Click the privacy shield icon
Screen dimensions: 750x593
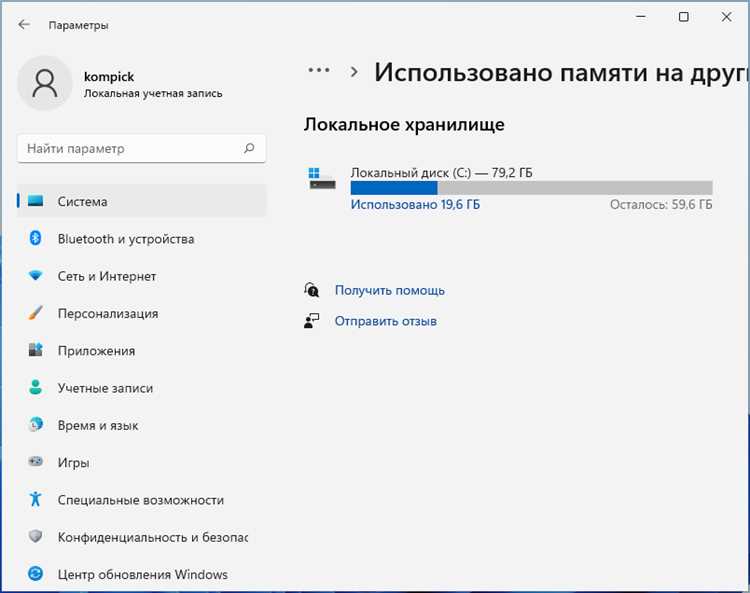pyautogui.click(x=35, y=536)
